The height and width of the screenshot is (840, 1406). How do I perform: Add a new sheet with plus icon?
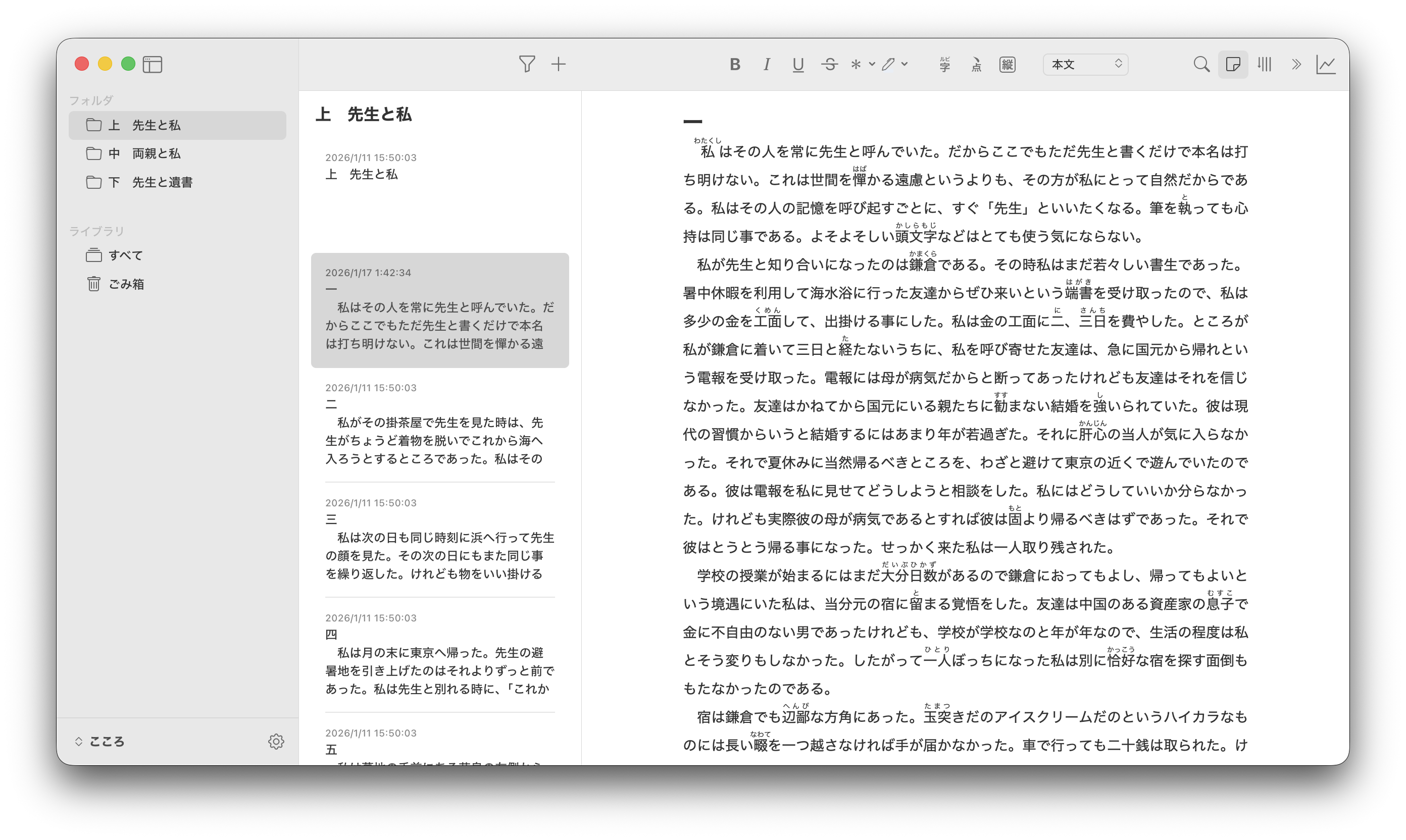[x=559, y=64]
